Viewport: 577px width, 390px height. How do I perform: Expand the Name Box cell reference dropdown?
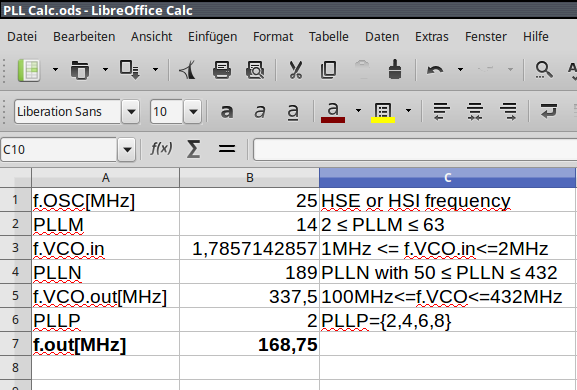(x=127, y=149)
